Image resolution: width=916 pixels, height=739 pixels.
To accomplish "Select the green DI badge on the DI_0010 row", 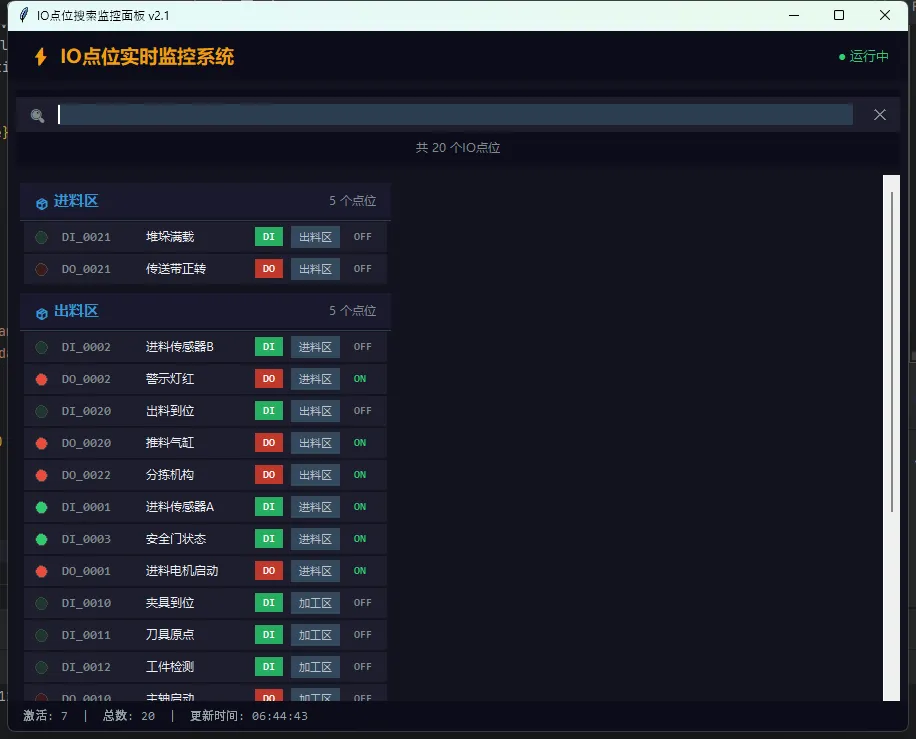I will pos(269,603).
